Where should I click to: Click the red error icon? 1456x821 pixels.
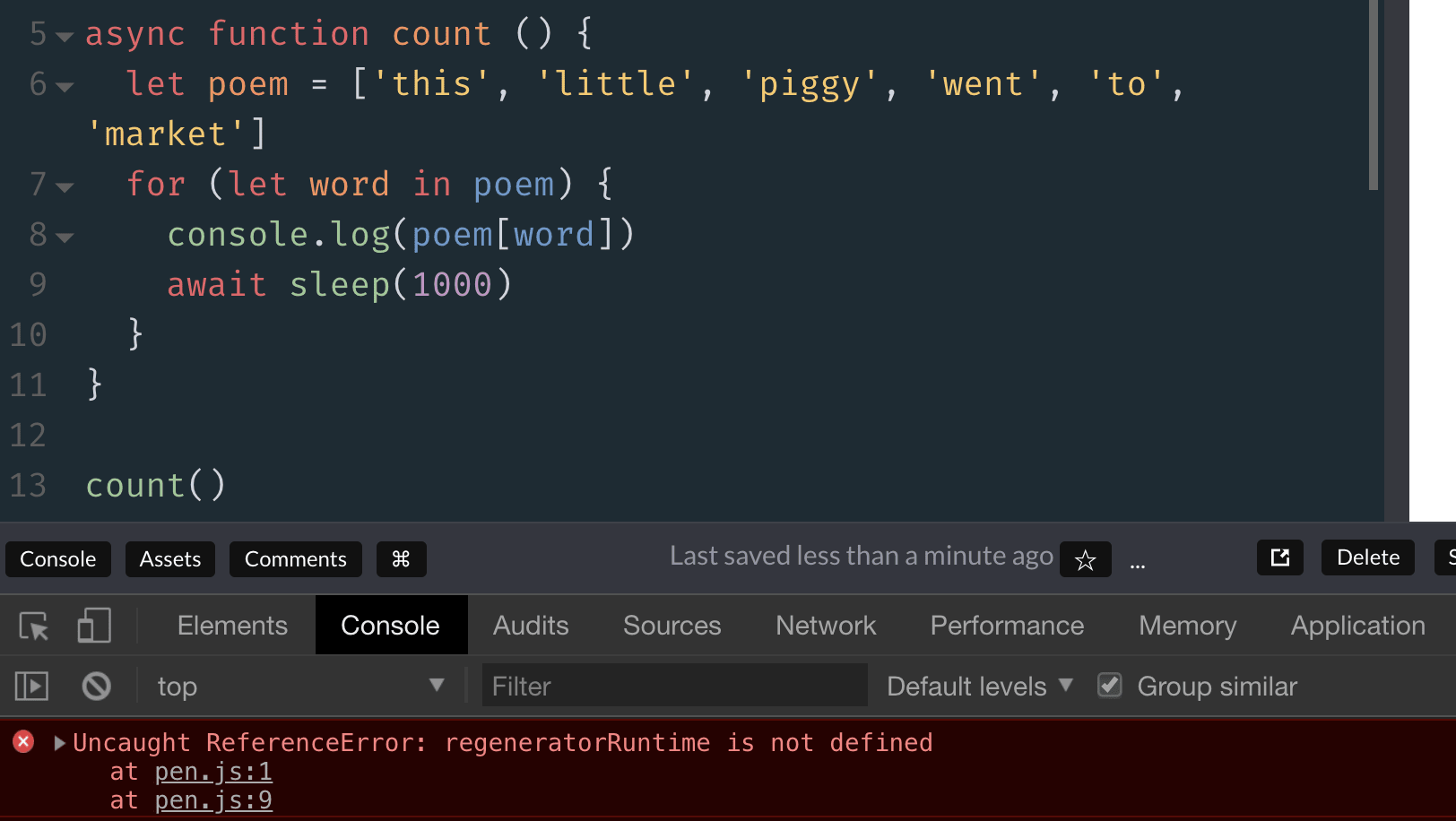22,741
